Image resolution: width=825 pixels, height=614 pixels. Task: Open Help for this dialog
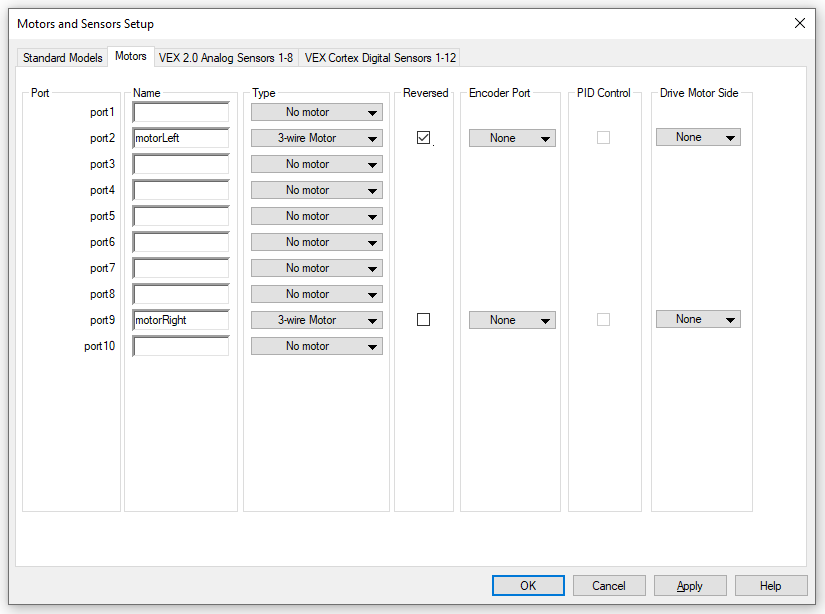pyautogui.click(x=771, y=586)
